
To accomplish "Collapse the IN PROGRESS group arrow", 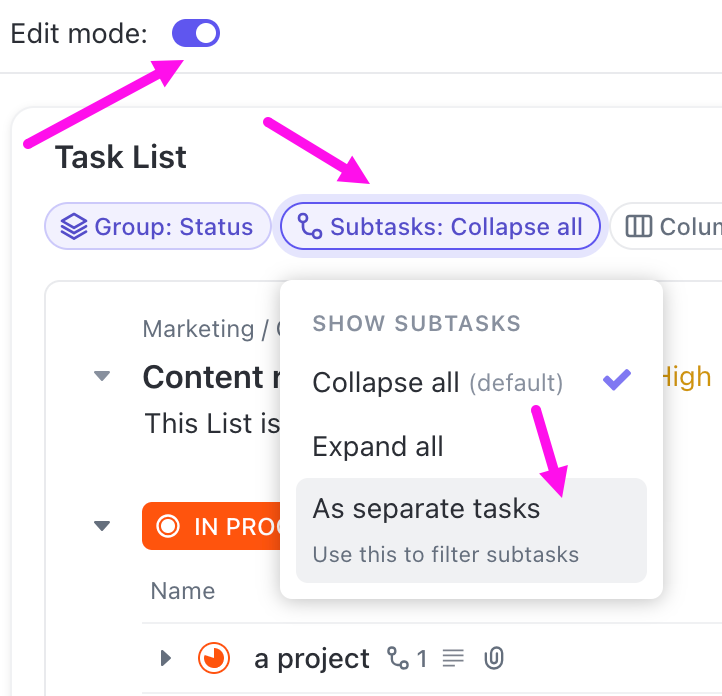I will (101, 526).
